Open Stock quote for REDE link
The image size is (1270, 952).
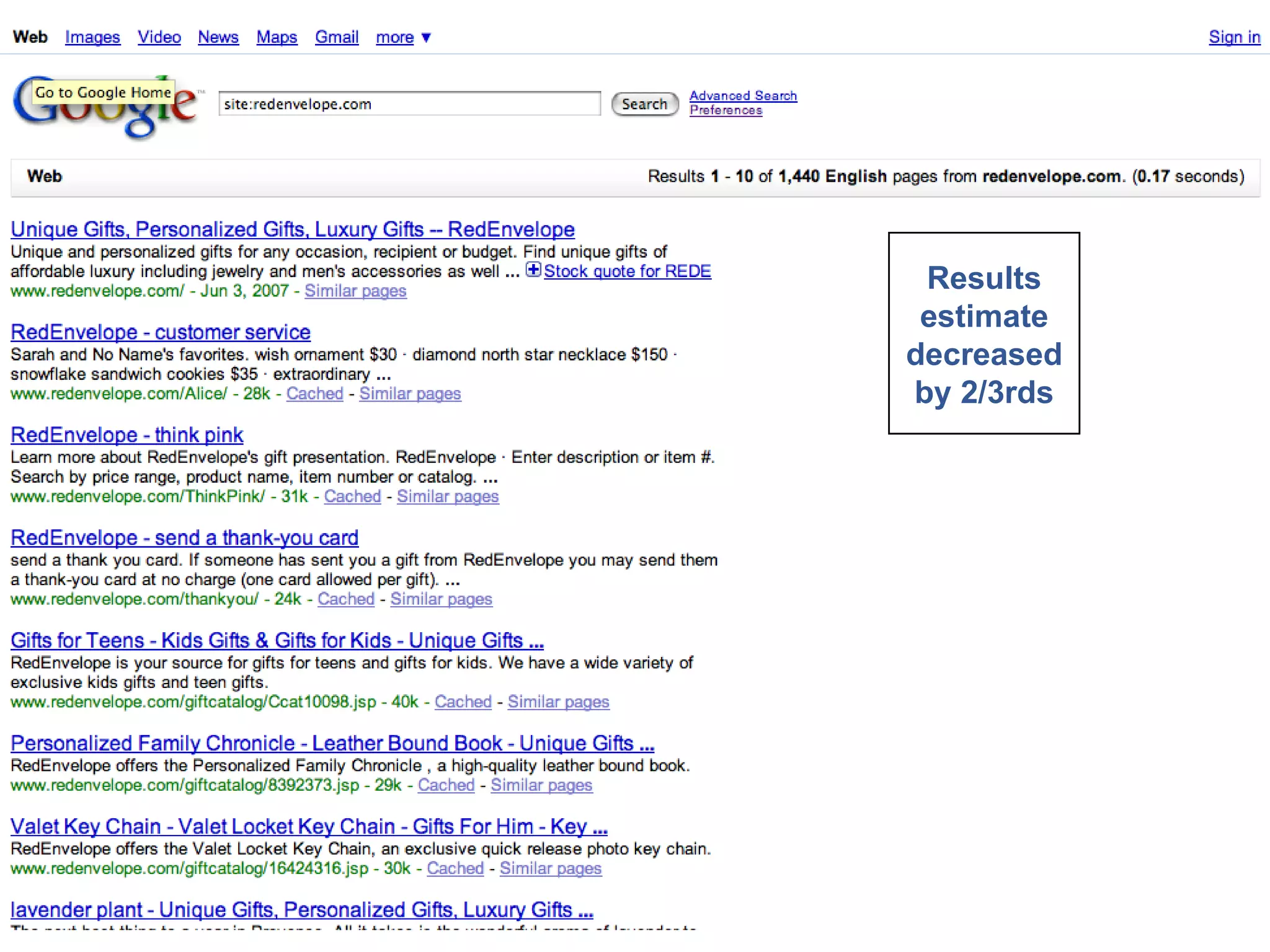click(627, 271)
